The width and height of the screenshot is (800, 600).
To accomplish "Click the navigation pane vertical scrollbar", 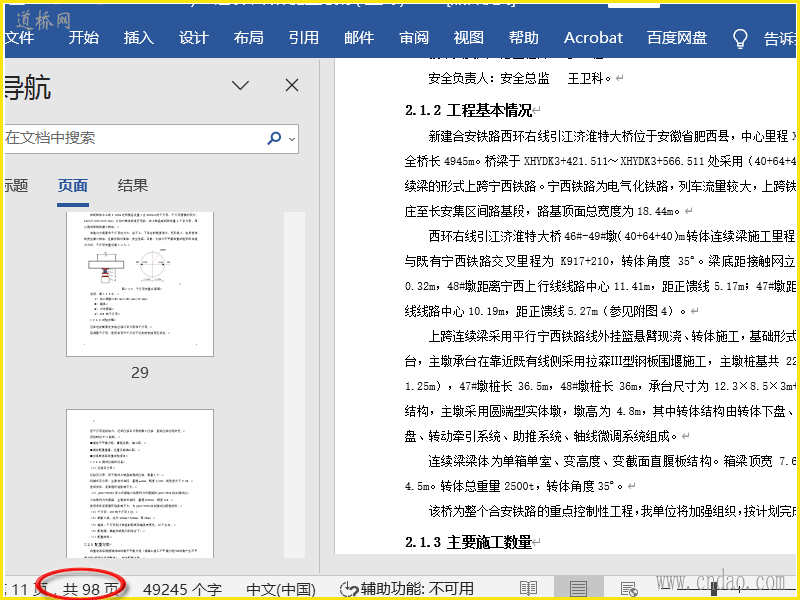I will click(294, 385).
